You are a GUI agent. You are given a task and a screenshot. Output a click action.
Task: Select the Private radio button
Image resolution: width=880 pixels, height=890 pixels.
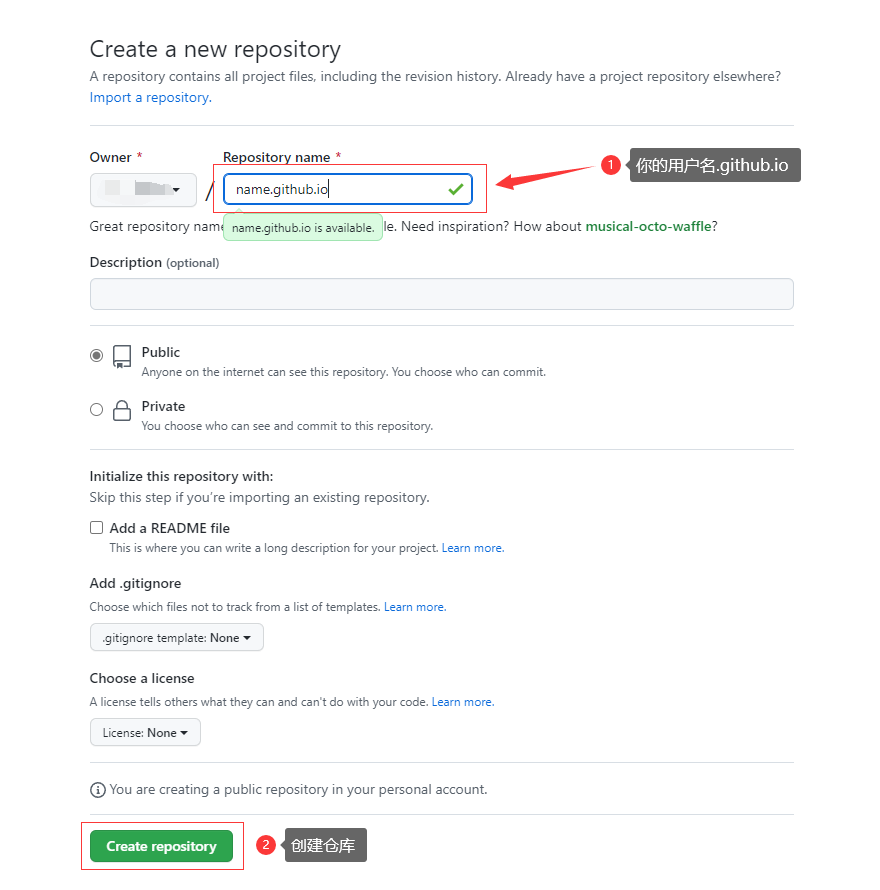pyautogui.click(x=97, y=409)
